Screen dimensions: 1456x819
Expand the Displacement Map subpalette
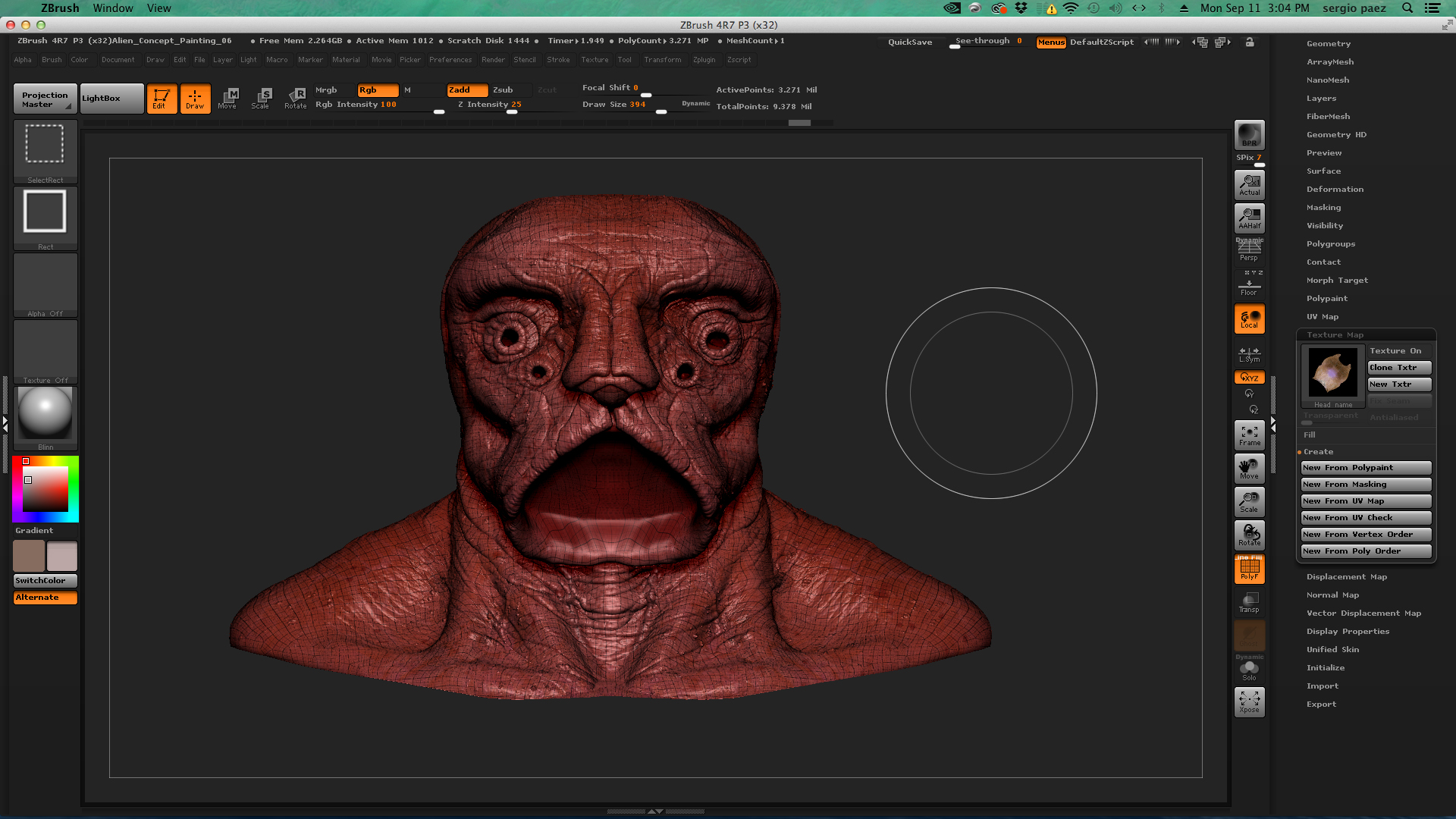1346,577
